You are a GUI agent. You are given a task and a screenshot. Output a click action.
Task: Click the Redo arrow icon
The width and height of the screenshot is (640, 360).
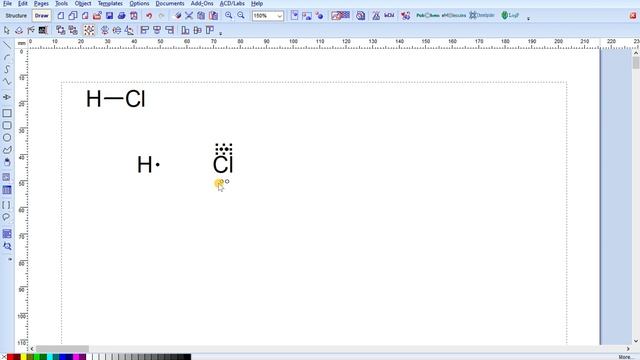point(161,16)
